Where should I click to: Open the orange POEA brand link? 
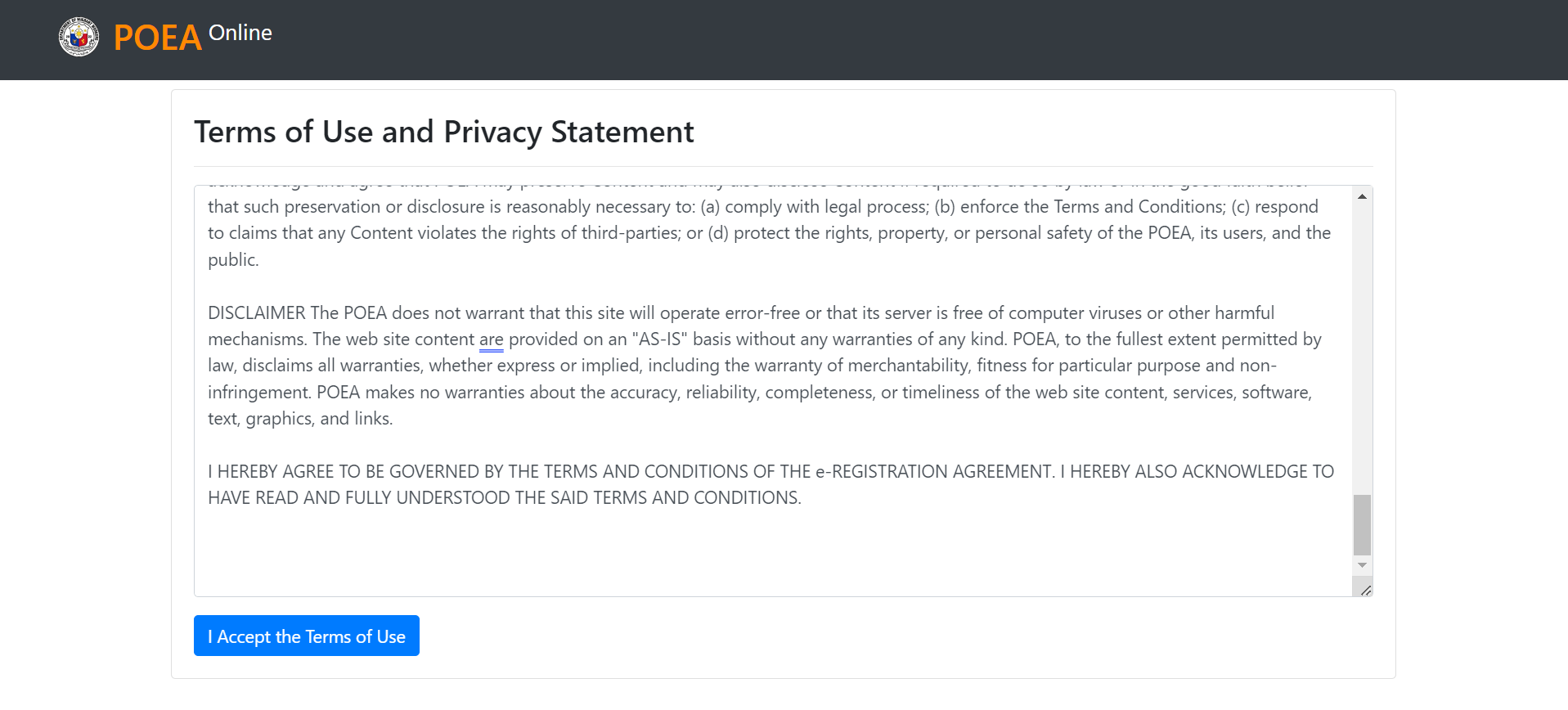click(x=157, y=38)
